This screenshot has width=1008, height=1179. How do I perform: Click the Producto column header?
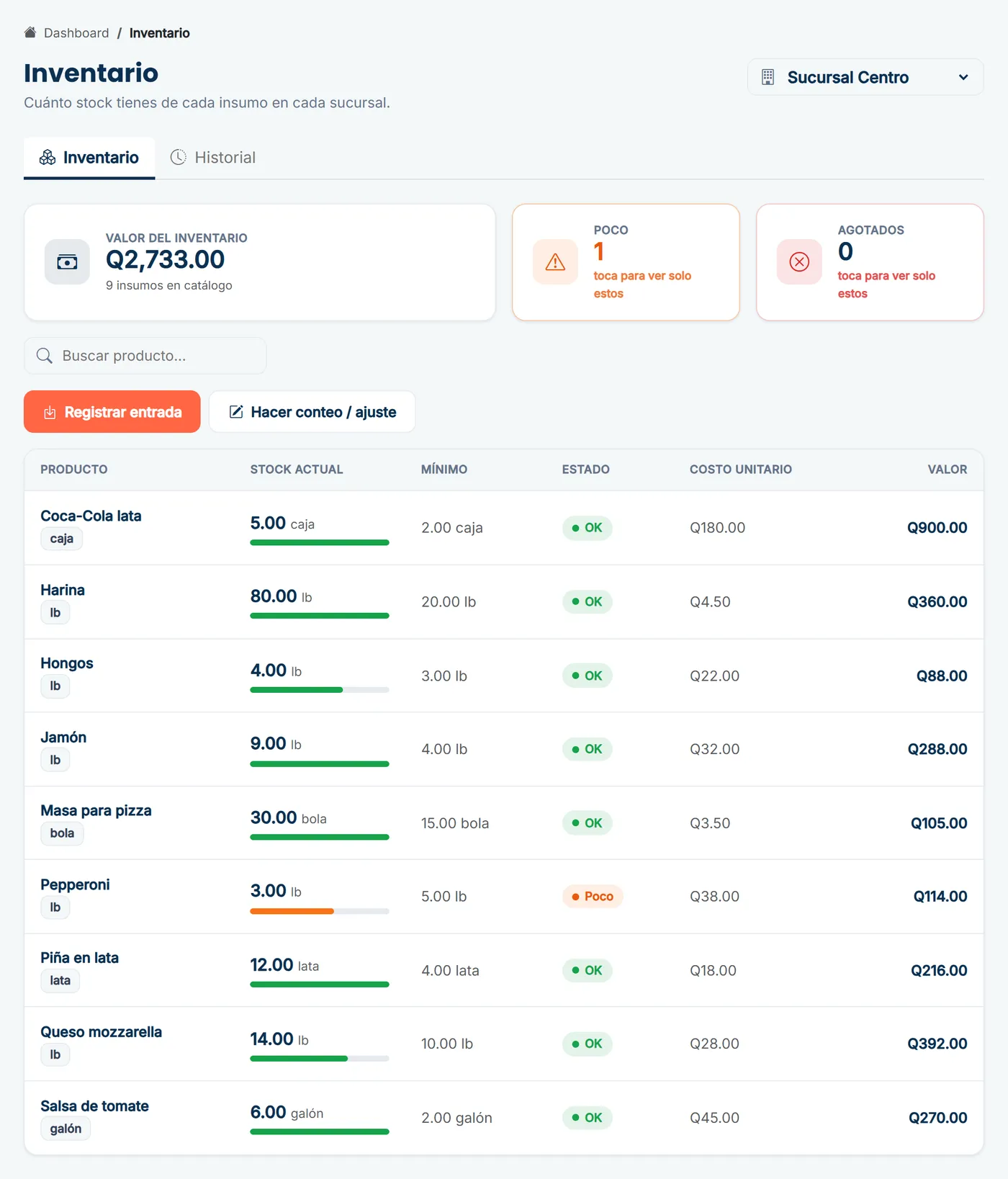74,470
